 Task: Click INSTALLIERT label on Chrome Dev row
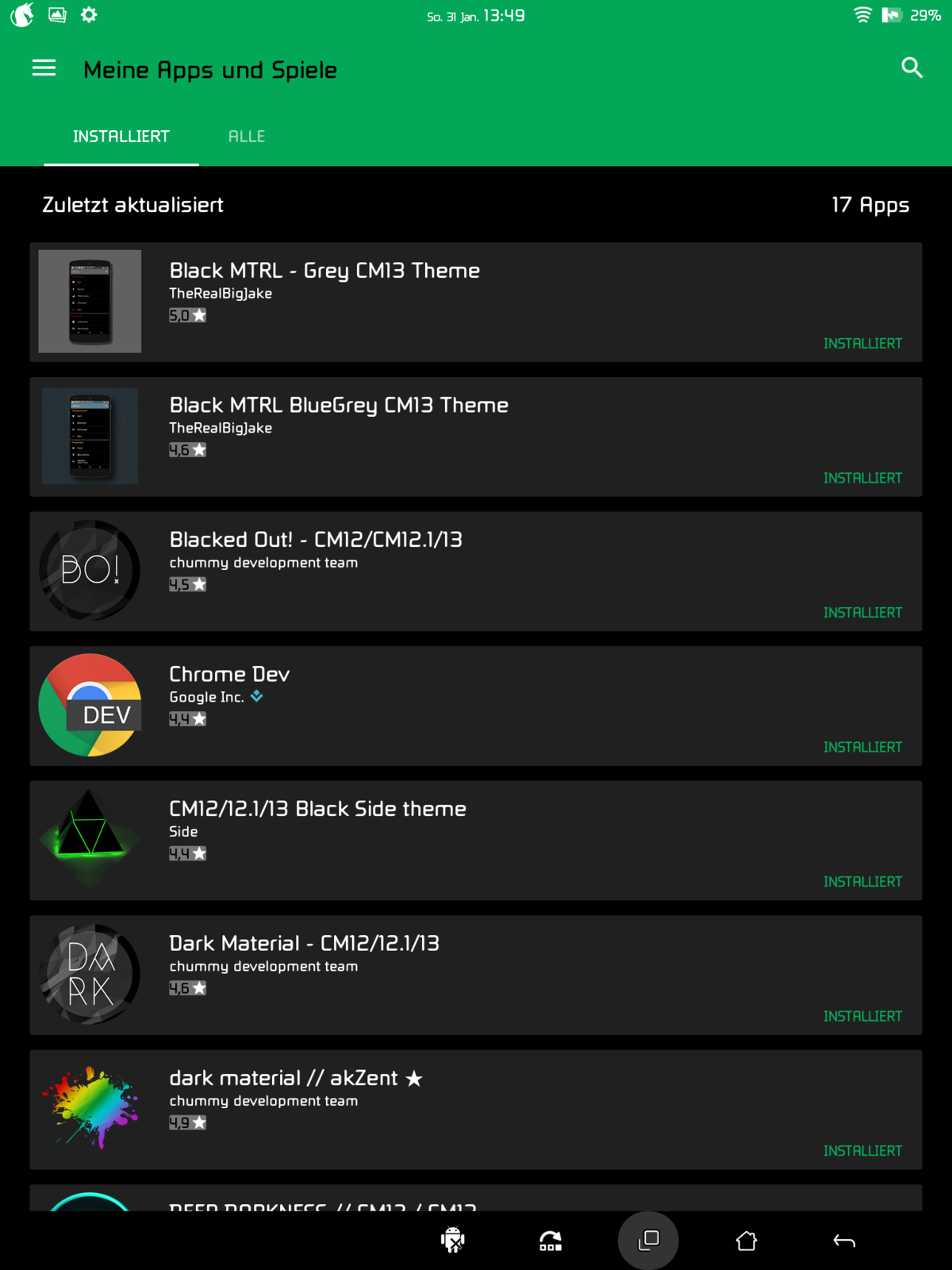click(x=862, y=747)
